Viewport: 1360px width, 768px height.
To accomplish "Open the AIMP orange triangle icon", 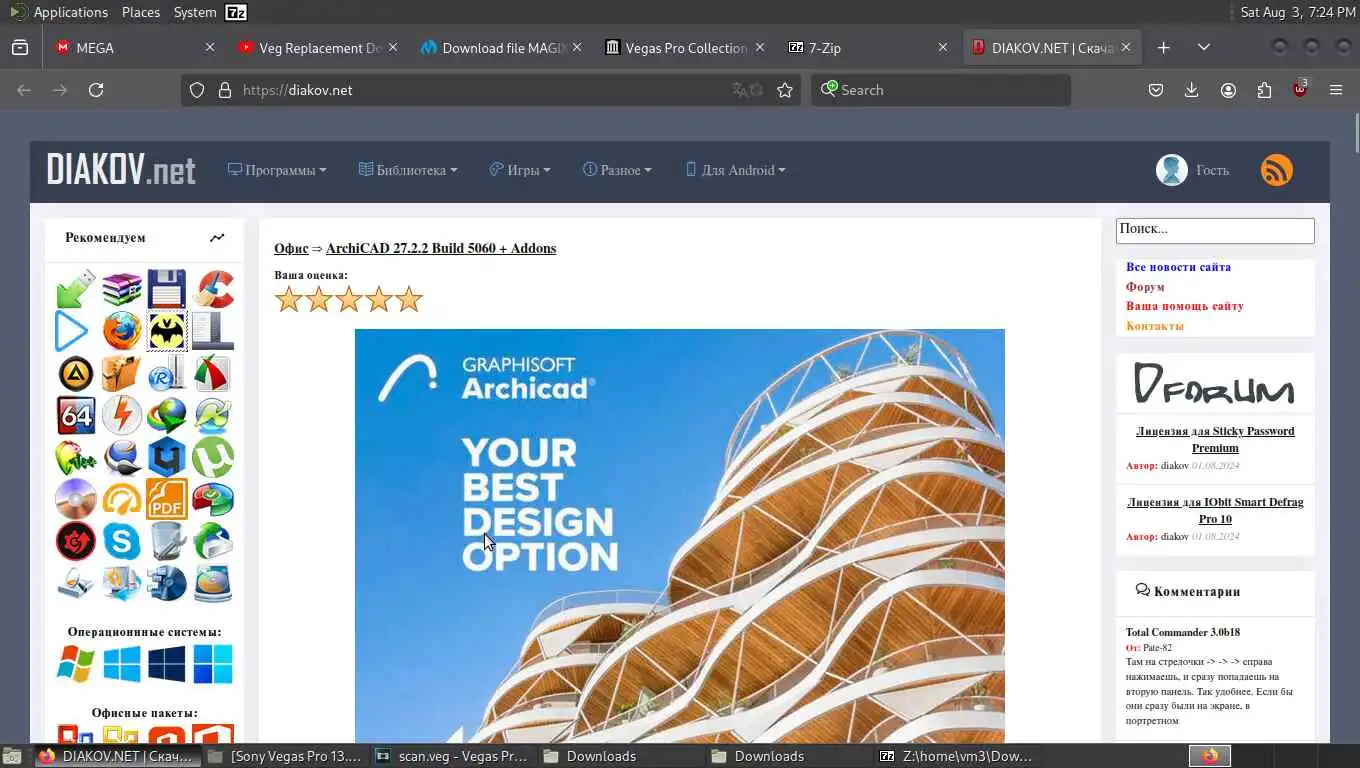I will point(76,374).
